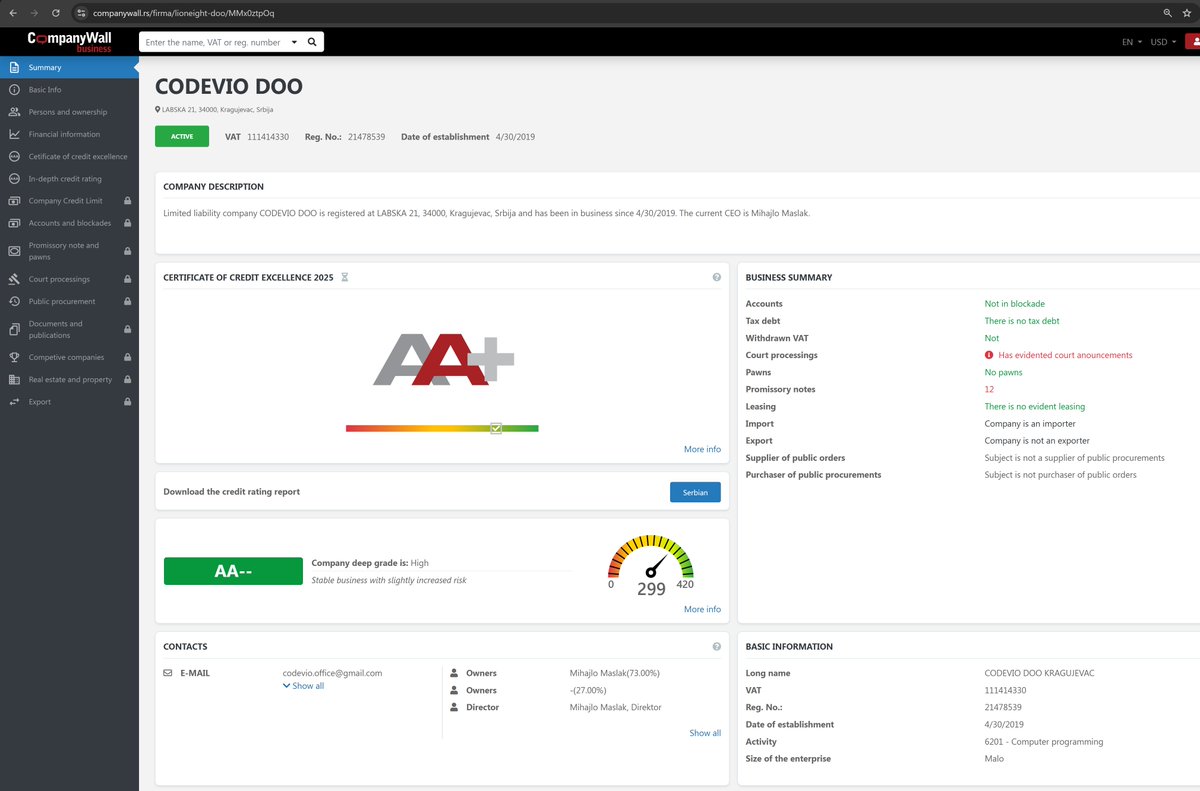1200x791 pixels.
Task: Click the help icon in Certificate panel
Action: point(717,277)
